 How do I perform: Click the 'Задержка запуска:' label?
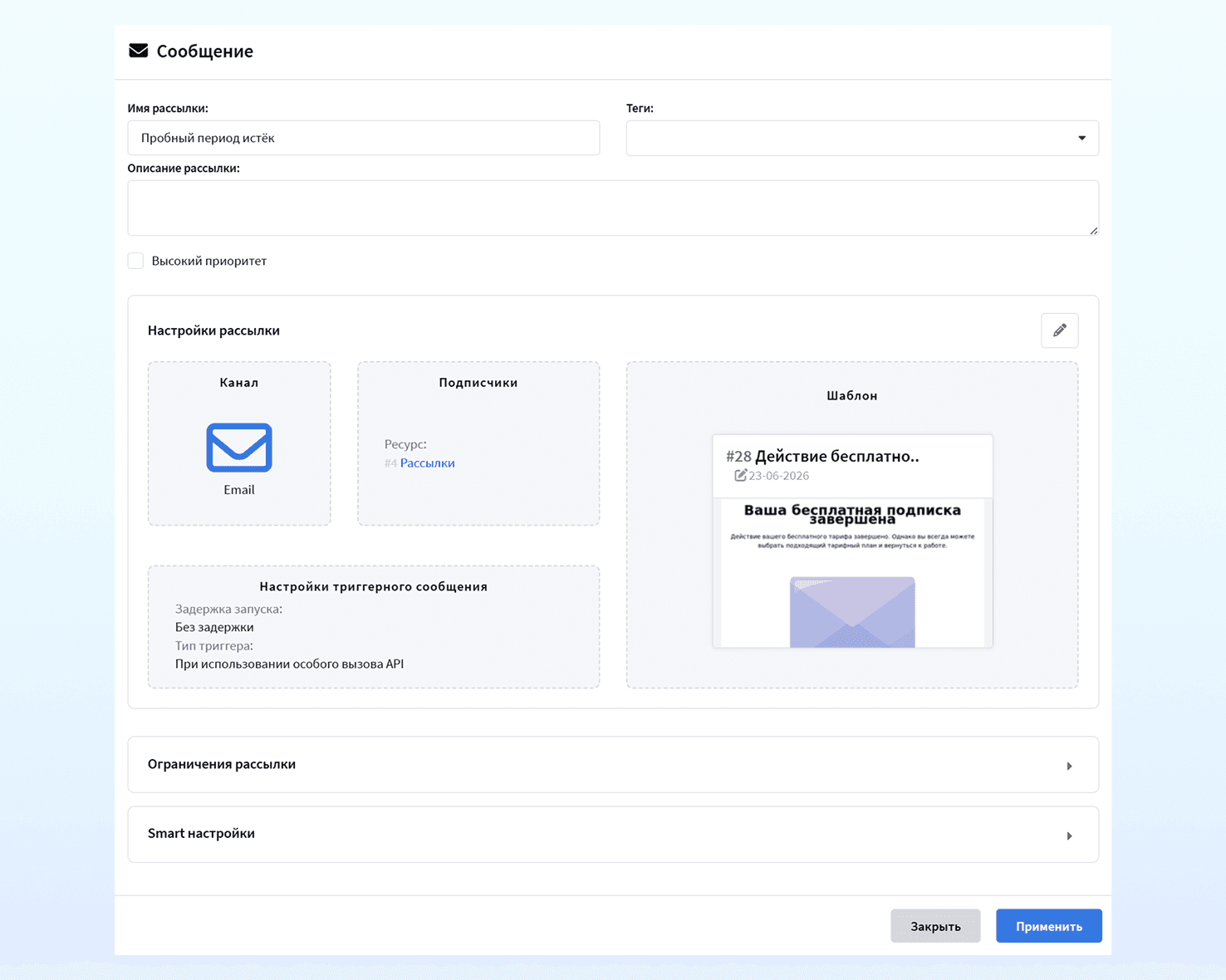pos(228,609)
